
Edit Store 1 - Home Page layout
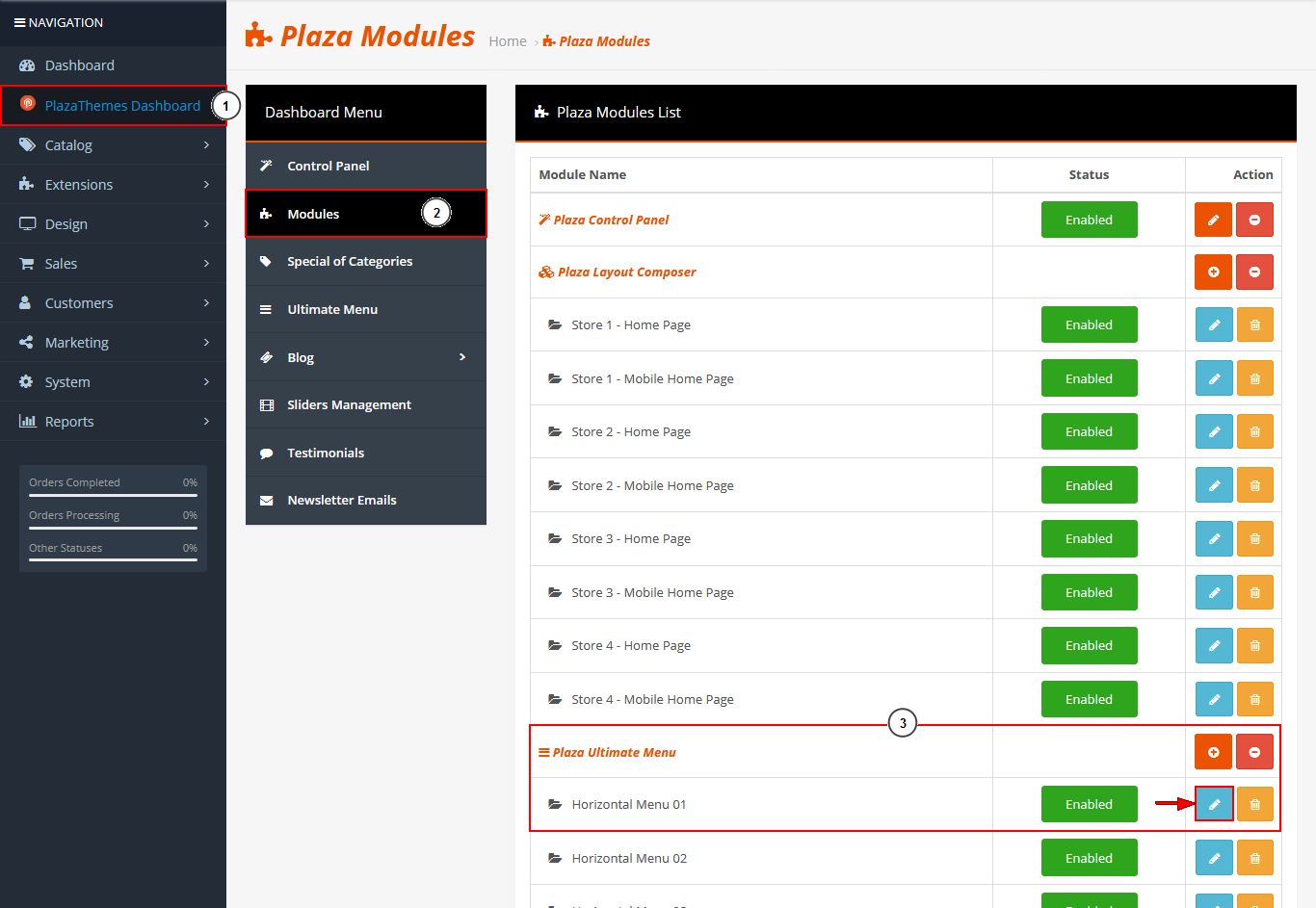(1214, 324)
